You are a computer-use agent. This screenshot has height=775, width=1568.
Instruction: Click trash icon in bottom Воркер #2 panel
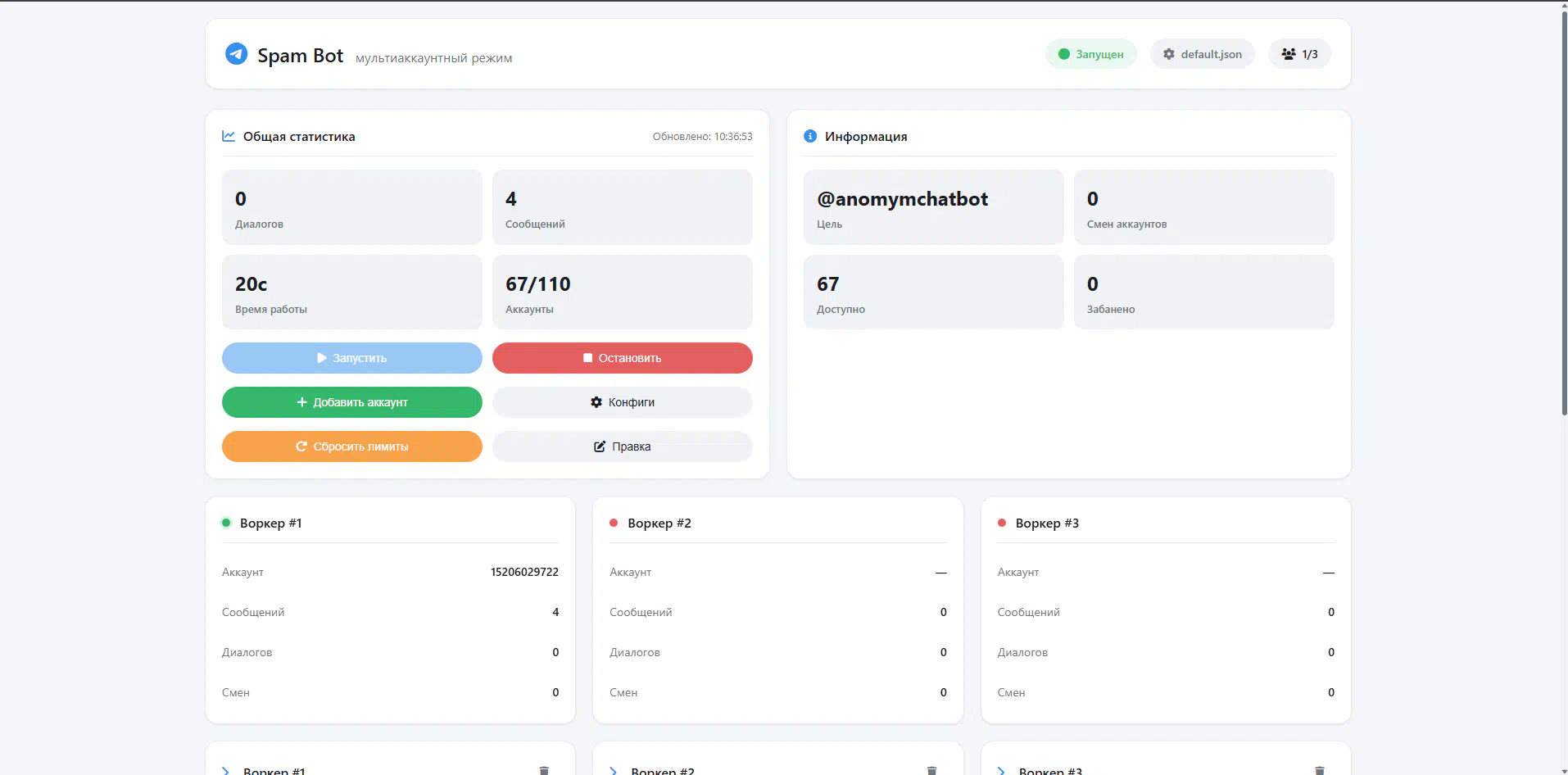[931, 770]
